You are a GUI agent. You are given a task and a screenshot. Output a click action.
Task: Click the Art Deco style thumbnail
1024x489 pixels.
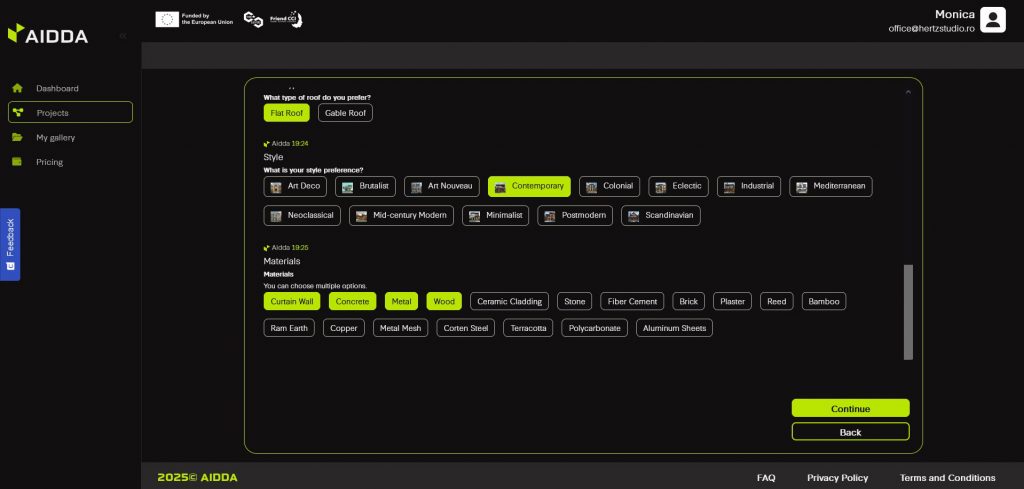pos(276,187)
